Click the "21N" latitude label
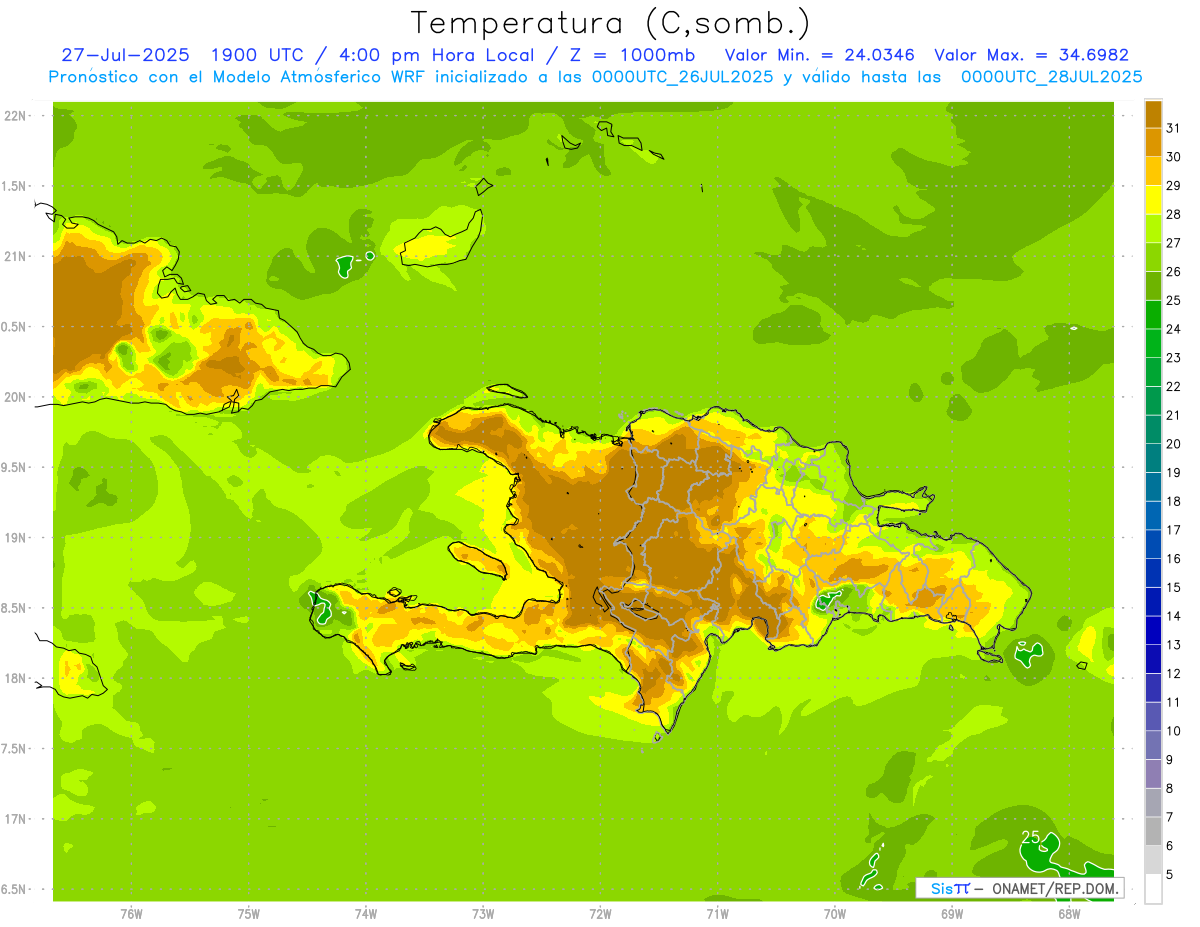Viewport: 1200px width, 927px height. pos(15,256)
